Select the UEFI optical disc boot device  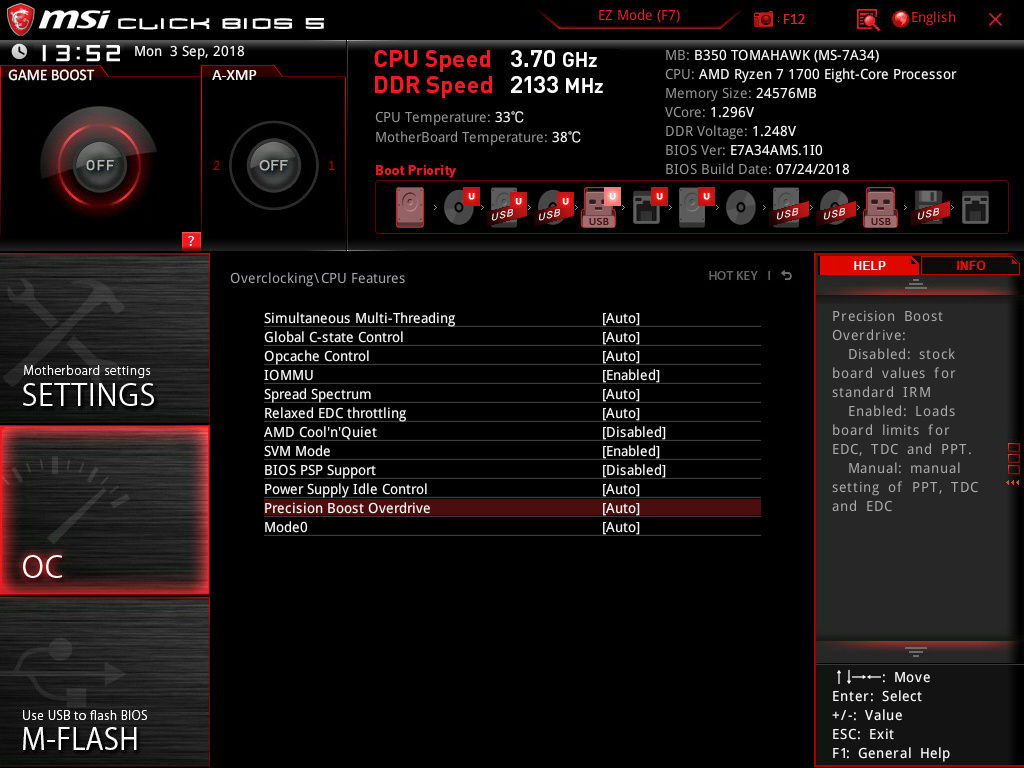point(460,208)
